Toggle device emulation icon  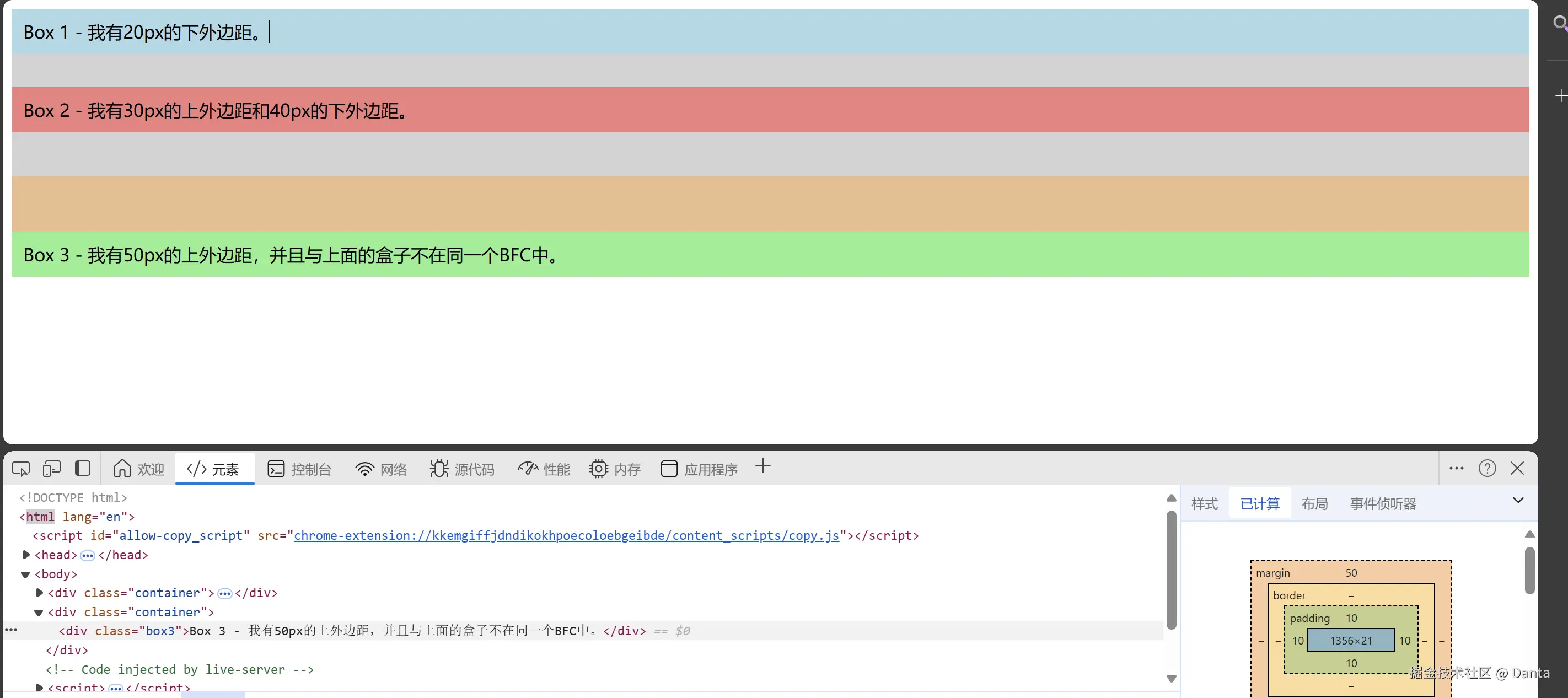point(52,469)
